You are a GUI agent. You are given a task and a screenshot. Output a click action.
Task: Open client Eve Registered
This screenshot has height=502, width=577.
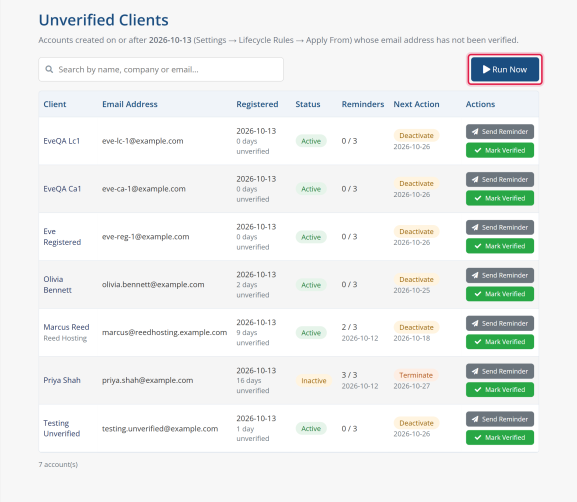point(62,237)
